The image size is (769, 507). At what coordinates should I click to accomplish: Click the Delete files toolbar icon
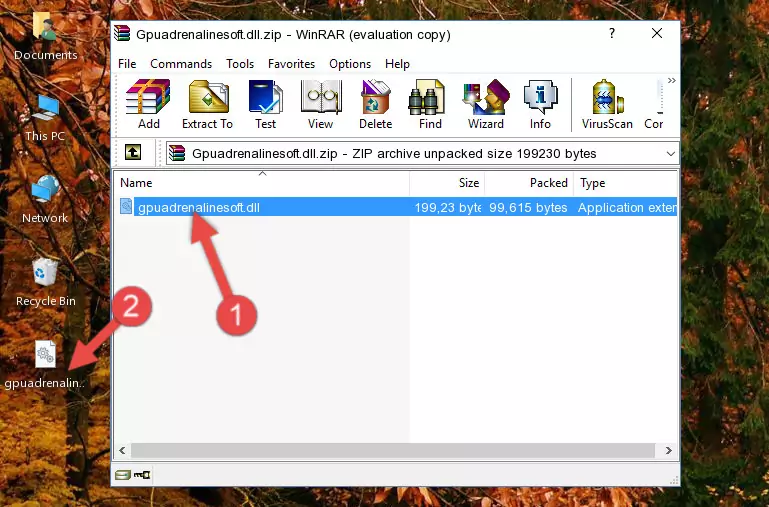[x=376, y=104]
